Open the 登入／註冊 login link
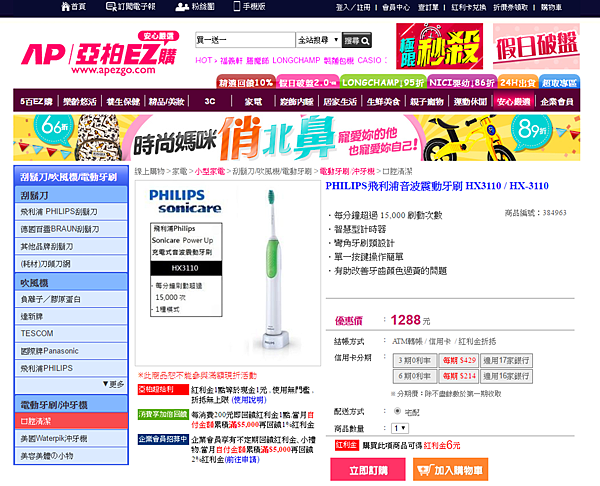 [353, 7]
